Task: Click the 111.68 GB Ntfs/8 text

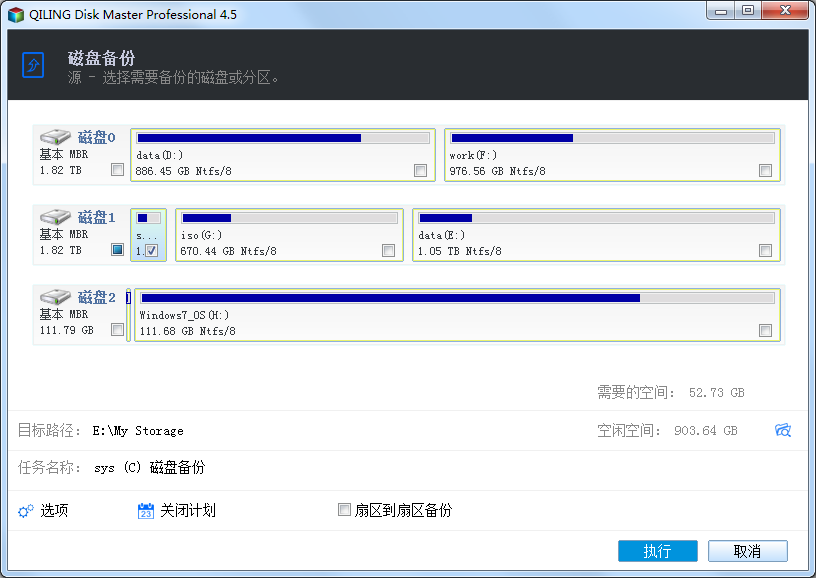Action: pyautogui.click(x=187, y=331)
